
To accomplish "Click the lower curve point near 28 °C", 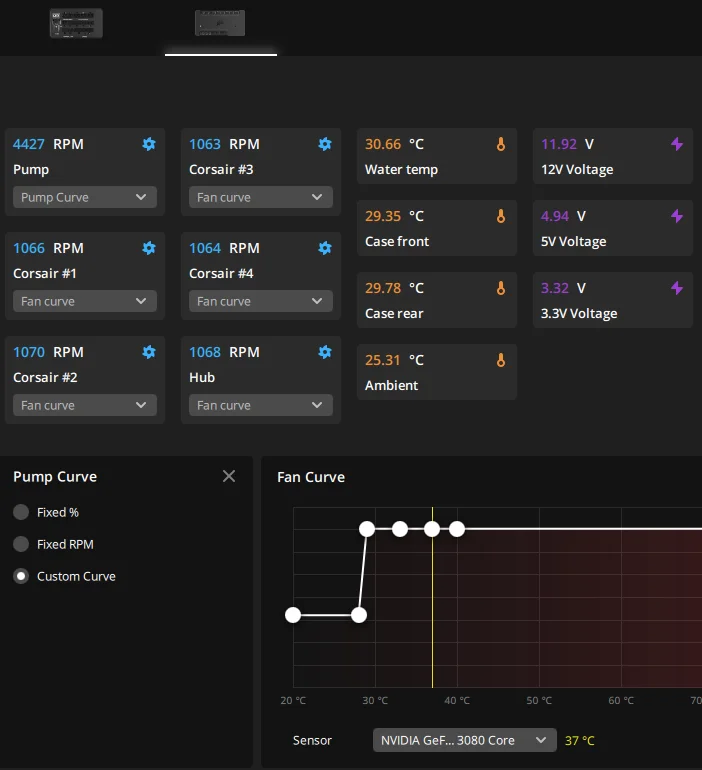I will pos(359,615).
